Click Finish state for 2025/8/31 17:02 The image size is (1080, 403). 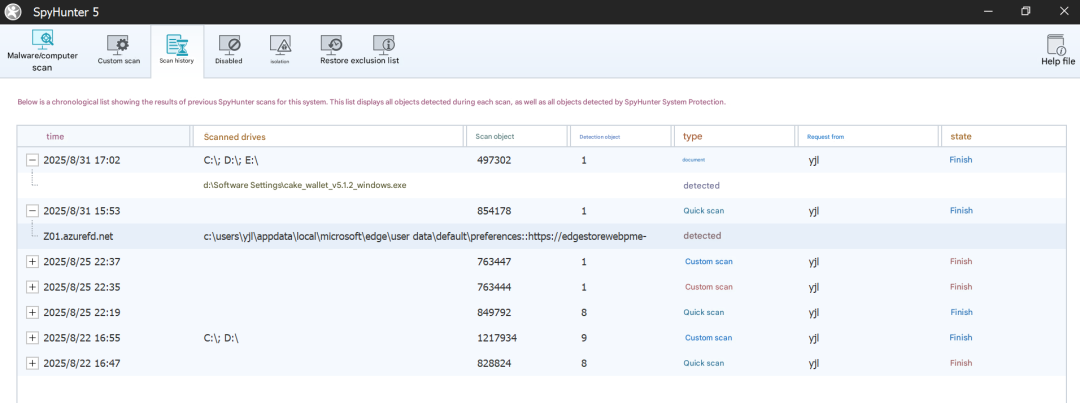pos(961,160)
